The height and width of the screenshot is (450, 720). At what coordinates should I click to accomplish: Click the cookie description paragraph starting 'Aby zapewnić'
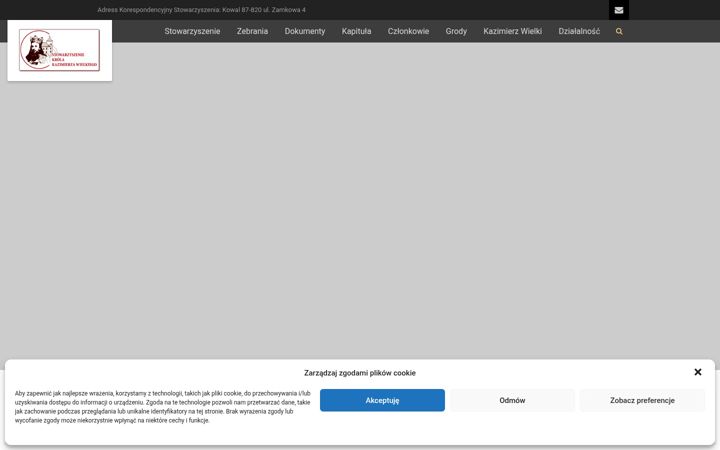pos(163,407)
